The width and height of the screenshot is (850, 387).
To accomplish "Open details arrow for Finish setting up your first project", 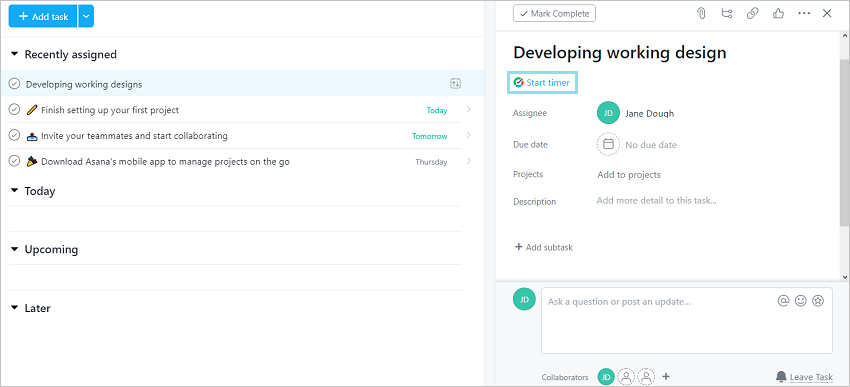I will pyautogui.click(x=469, y=109).
